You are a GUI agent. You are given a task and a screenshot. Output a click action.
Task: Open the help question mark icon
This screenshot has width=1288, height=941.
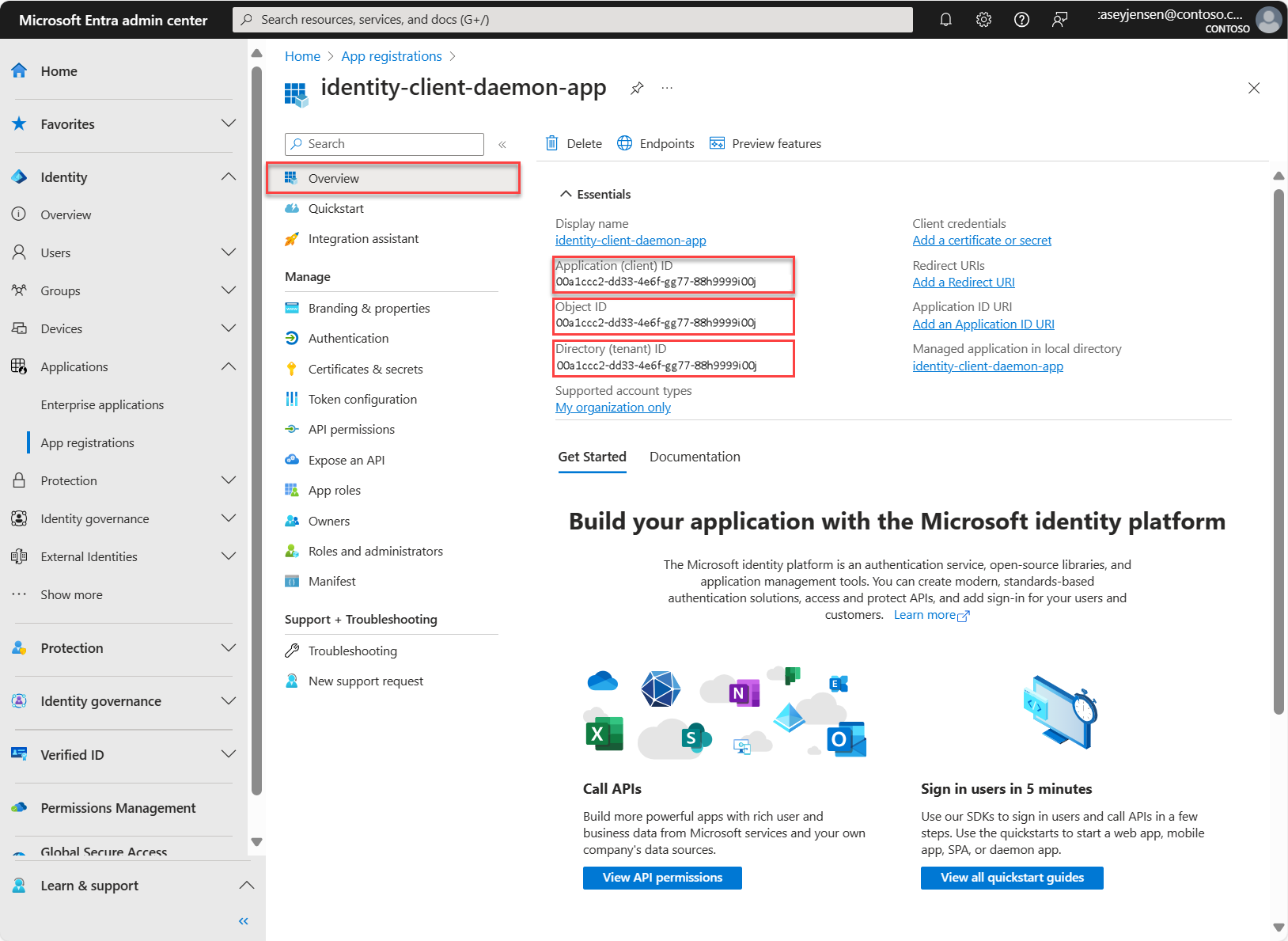(1021, 20)
